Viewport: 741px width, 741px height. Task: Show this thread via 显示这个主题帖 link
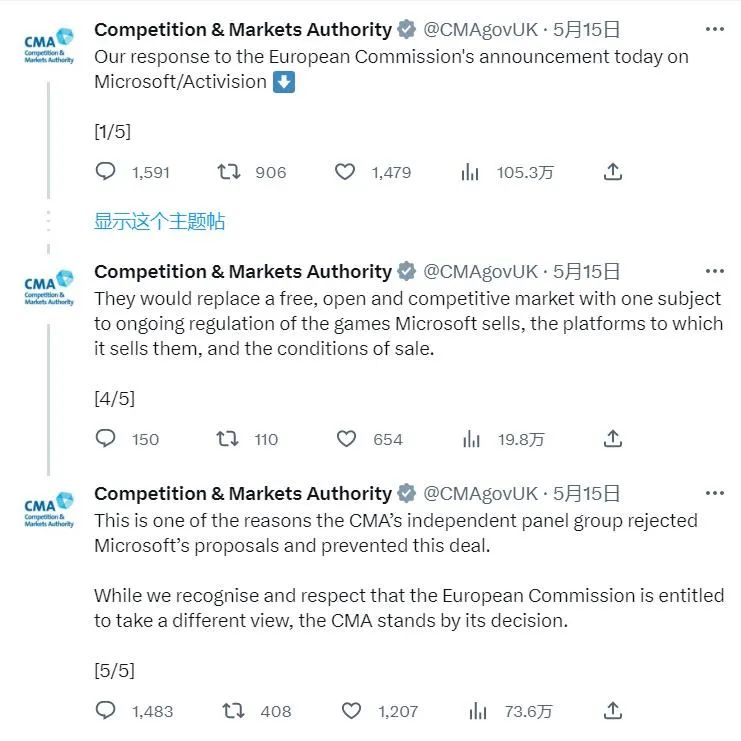pos(159,221)
